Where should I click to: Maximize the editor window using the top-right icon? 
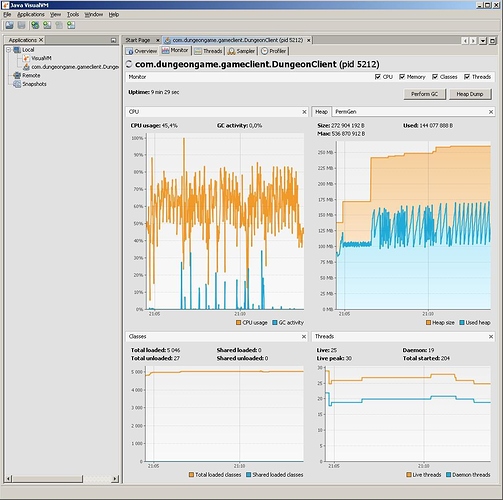(x=492, y=41)
